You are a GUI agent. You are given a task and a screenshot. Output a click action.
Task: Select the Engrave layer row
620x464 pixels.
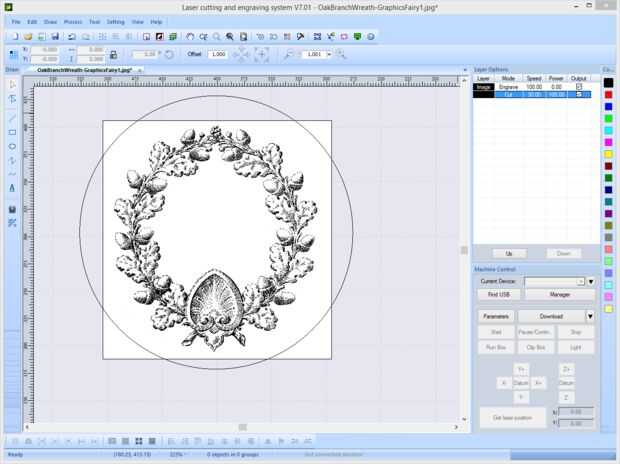[532, 87]
